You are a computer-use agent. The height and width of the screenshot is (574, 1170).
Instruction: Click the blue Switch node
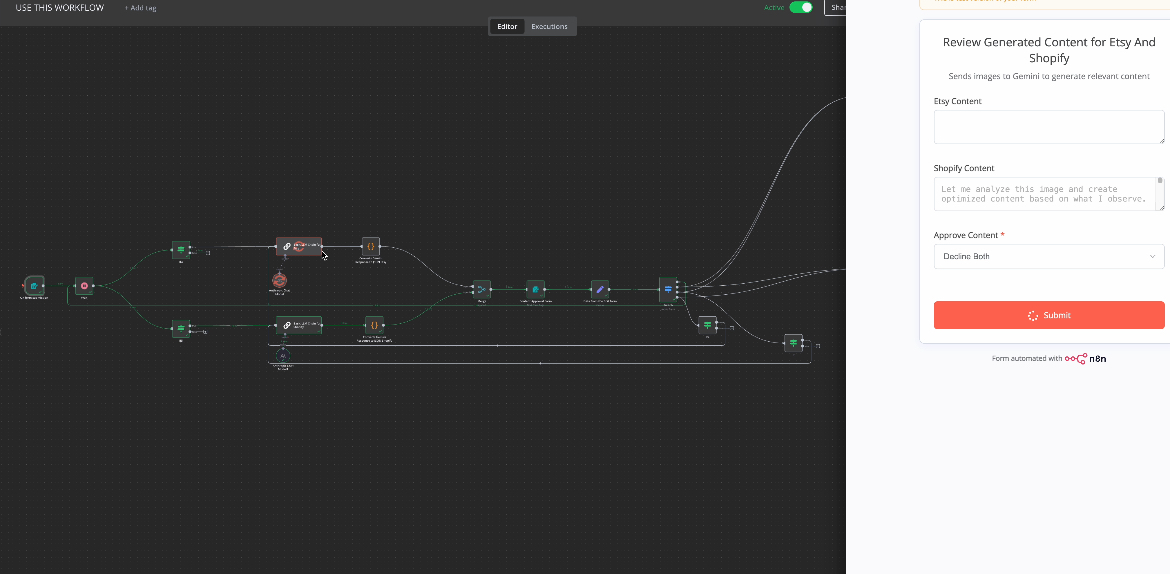click(668, 290)
